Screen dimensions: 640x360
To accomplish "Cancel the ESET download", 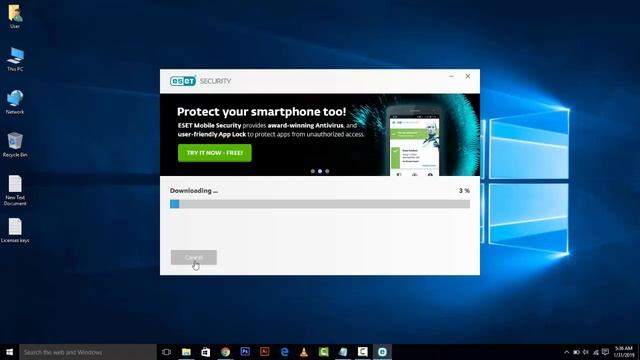I will click(194, 257).
